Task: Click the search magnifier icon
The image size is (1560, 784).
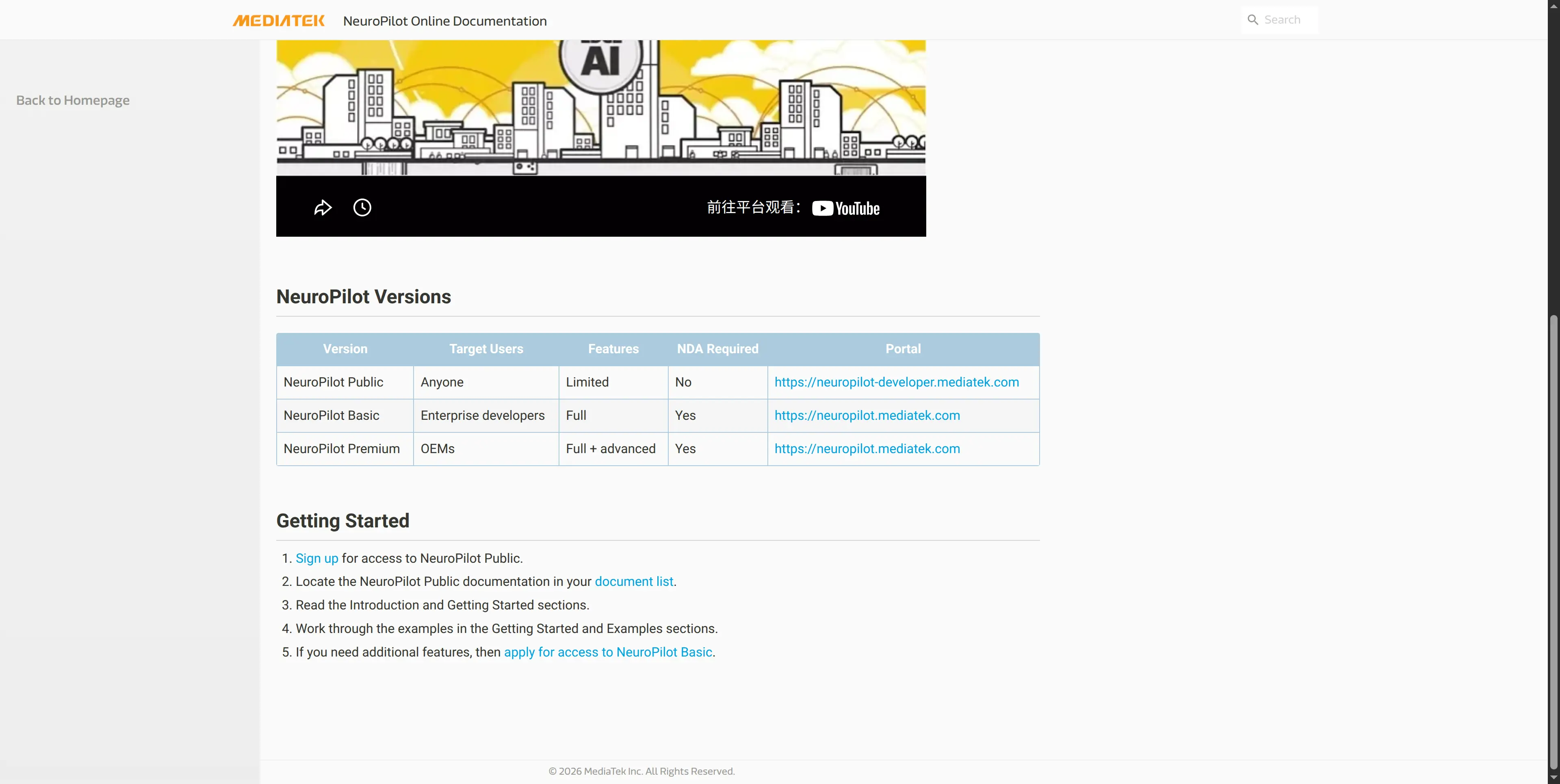Action: [x=1253, y=20]
